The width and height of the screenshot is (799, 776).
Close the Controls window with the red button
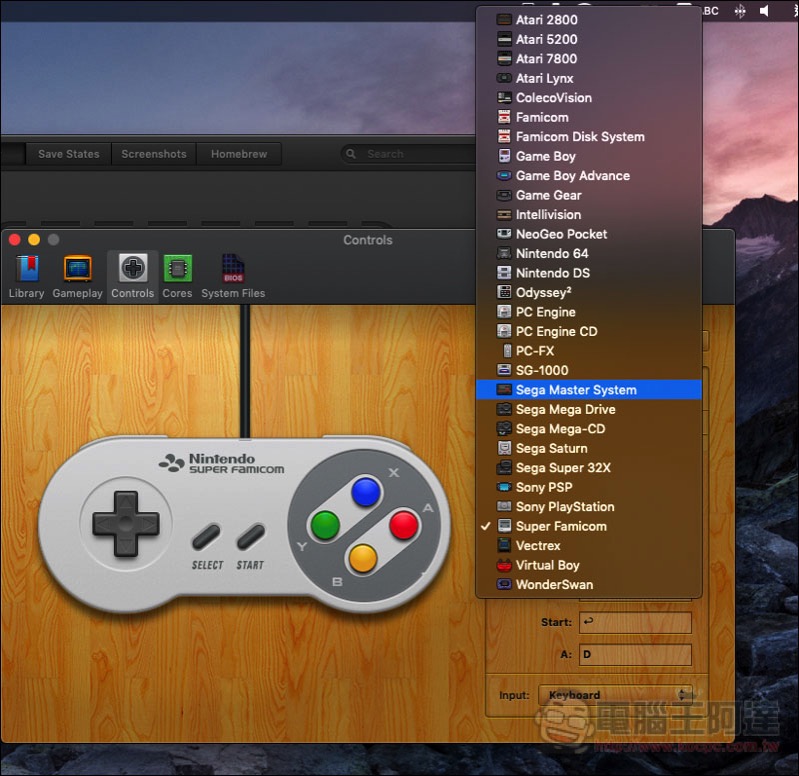tap(15, 239)
